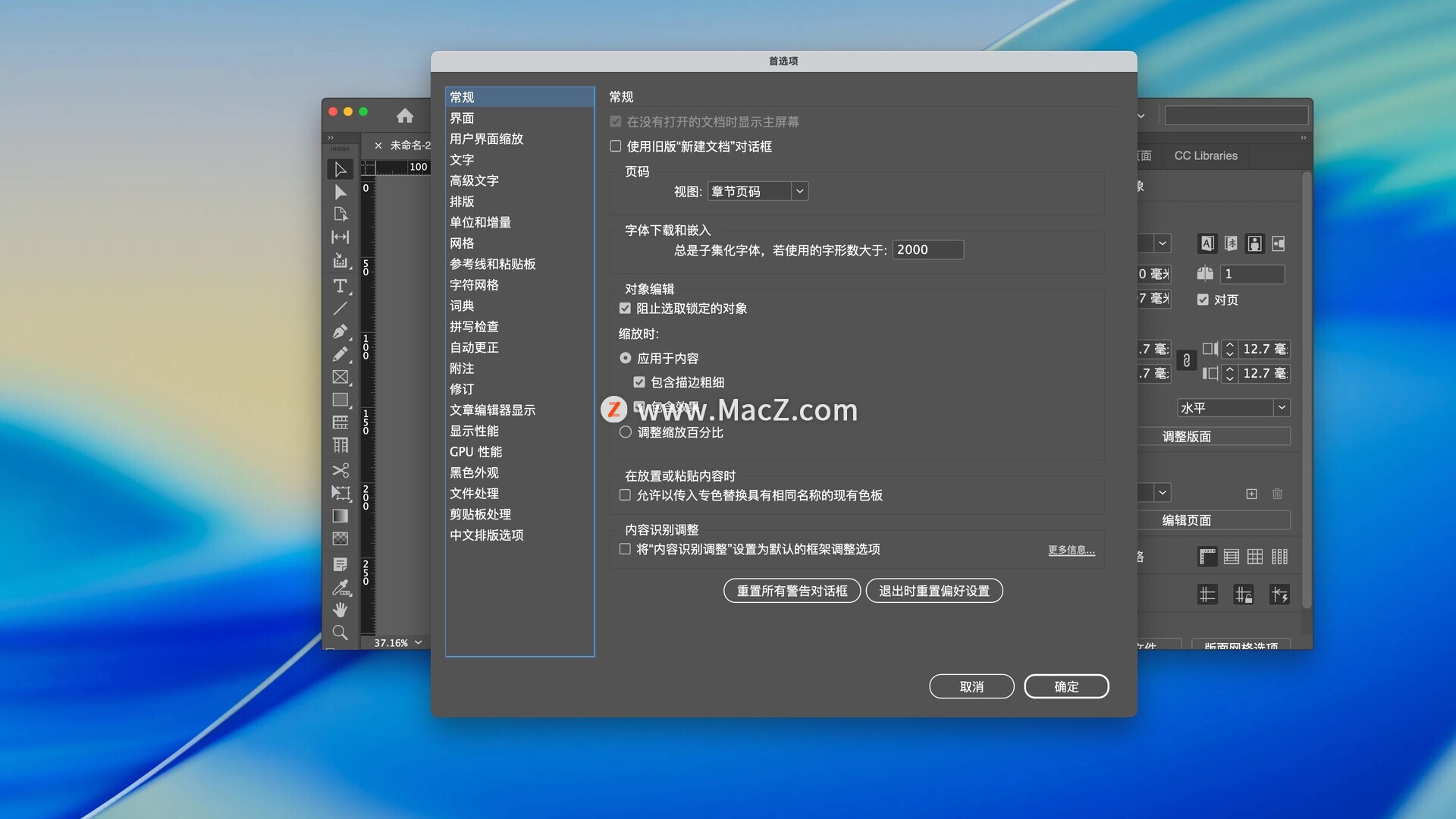Open the More Info link

coord(1072,550)
